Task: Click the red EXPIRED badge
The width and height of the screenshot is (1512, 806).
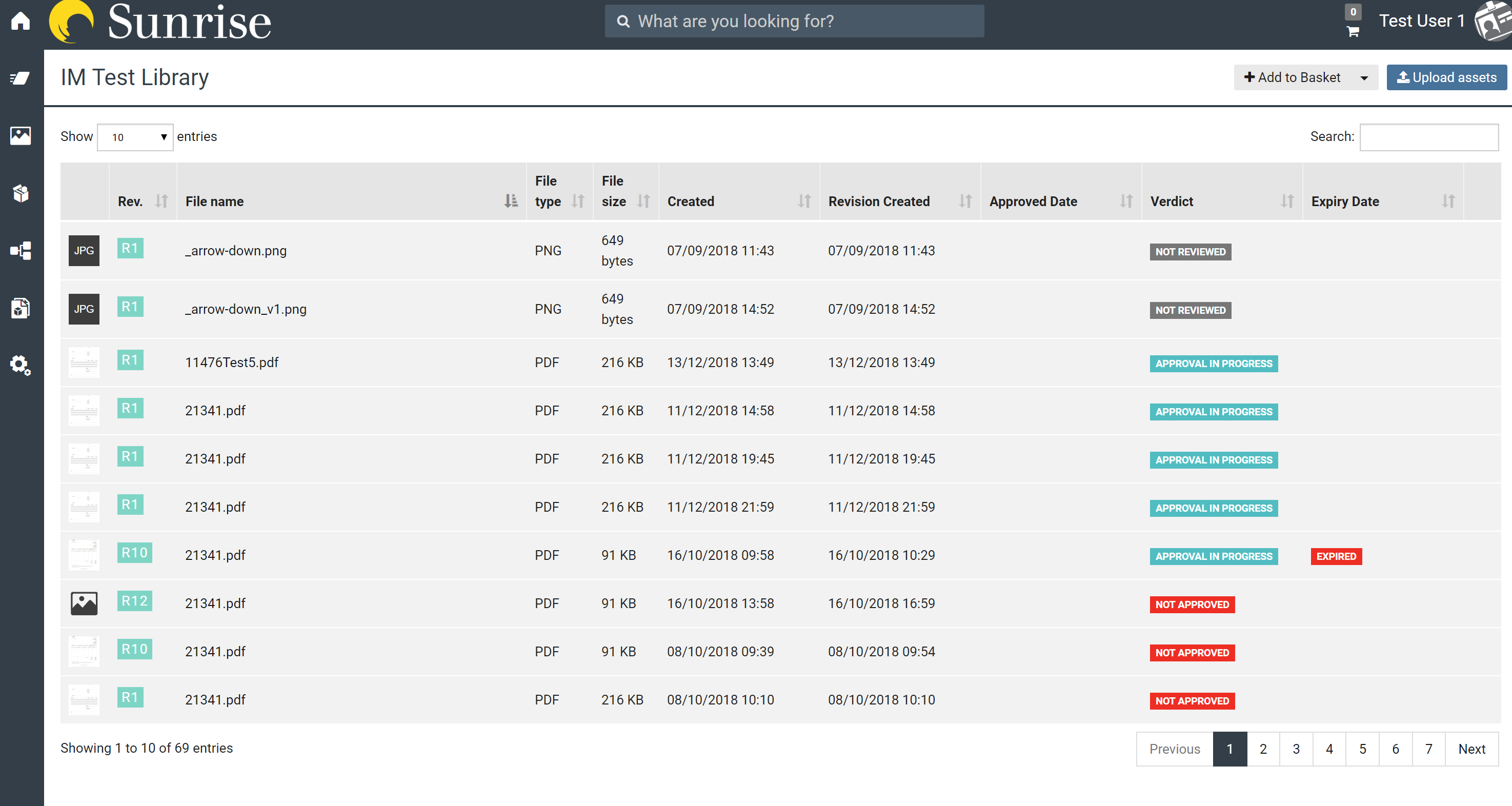Action: click(1336, 556)
